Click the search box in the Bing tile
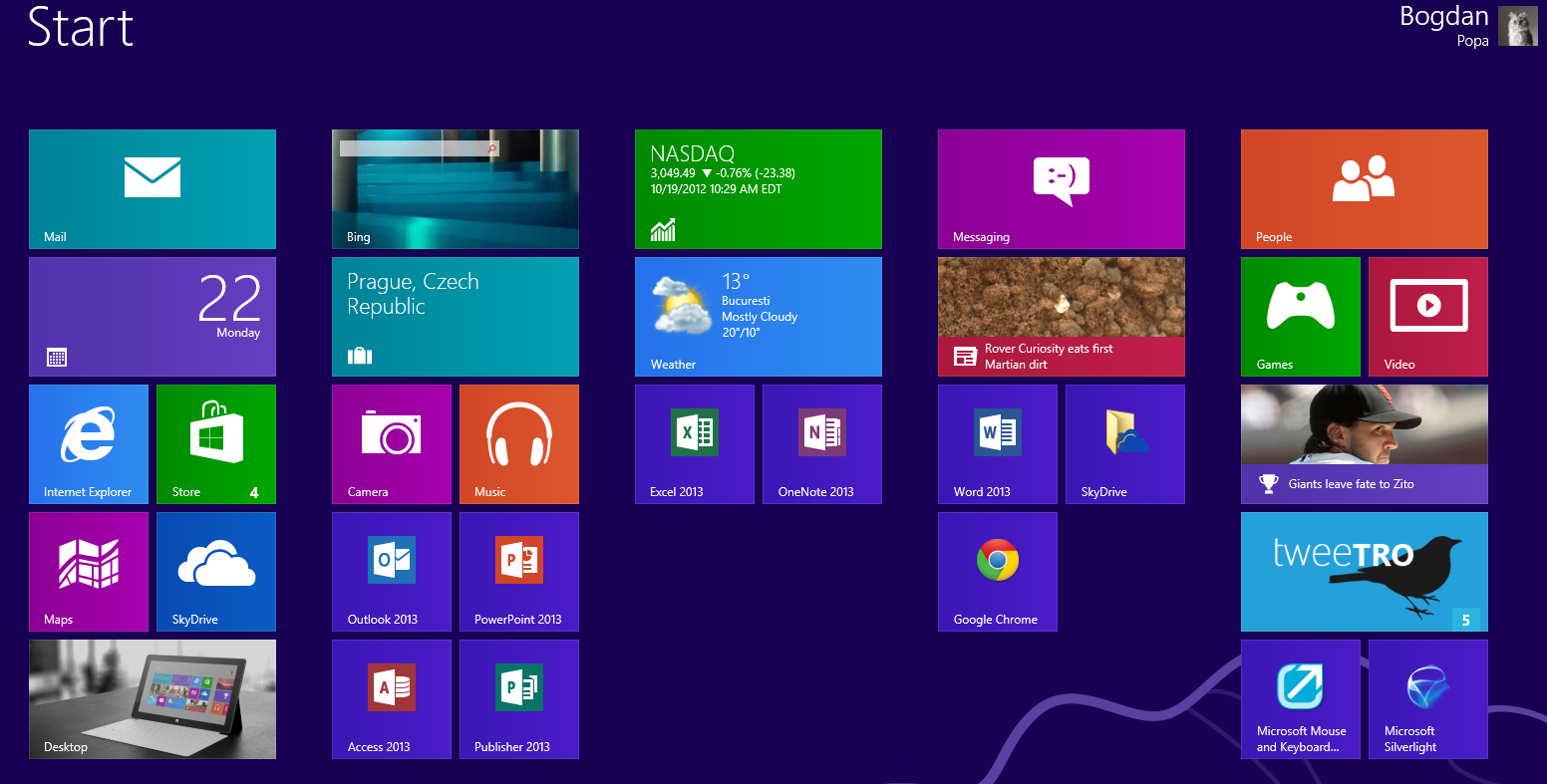Image resolution: width=1547 pixels, height=784 pixels. 419,148
